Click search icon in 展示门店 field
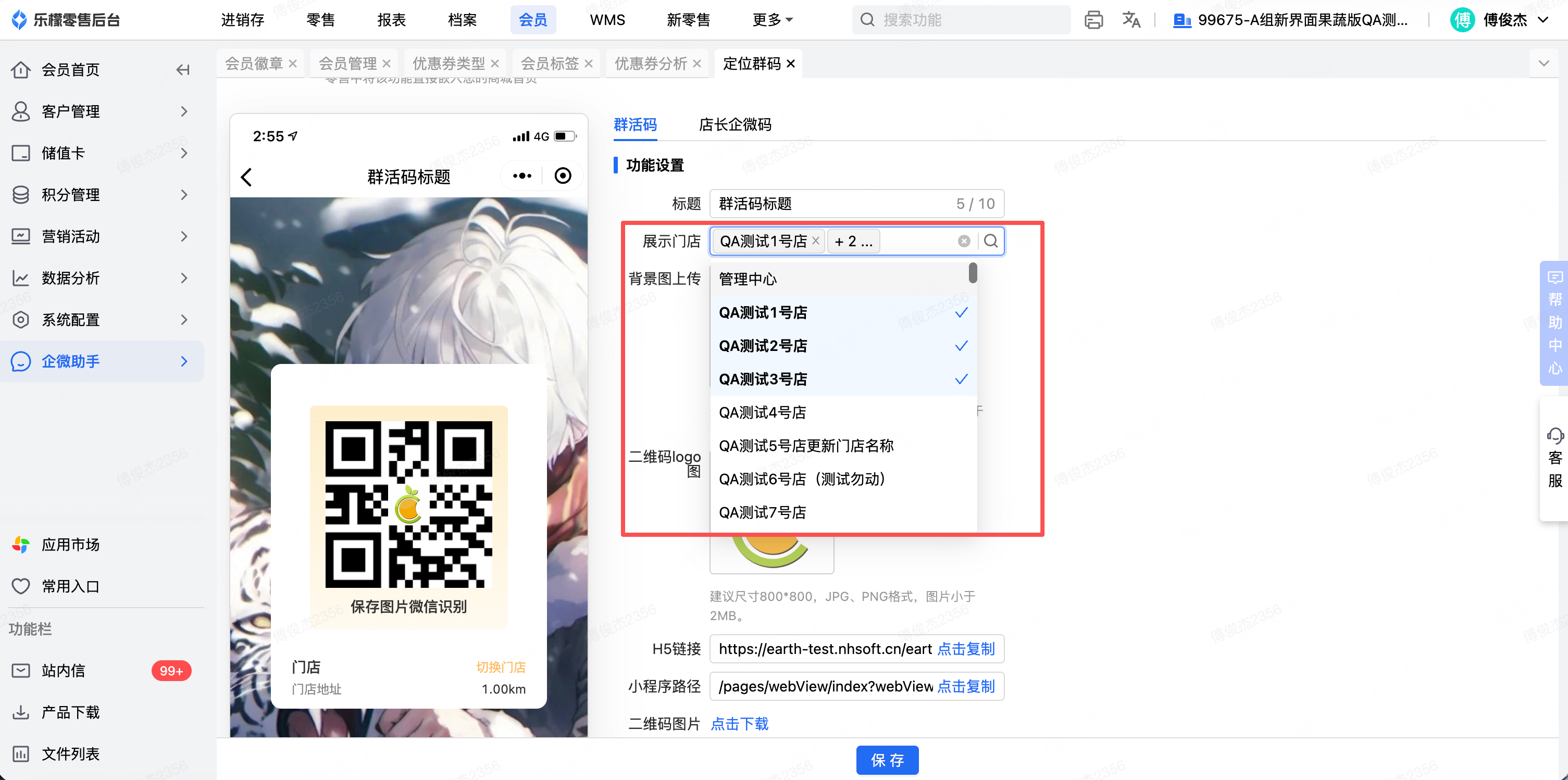This screenshot has height=780, width=1568. 990,241
